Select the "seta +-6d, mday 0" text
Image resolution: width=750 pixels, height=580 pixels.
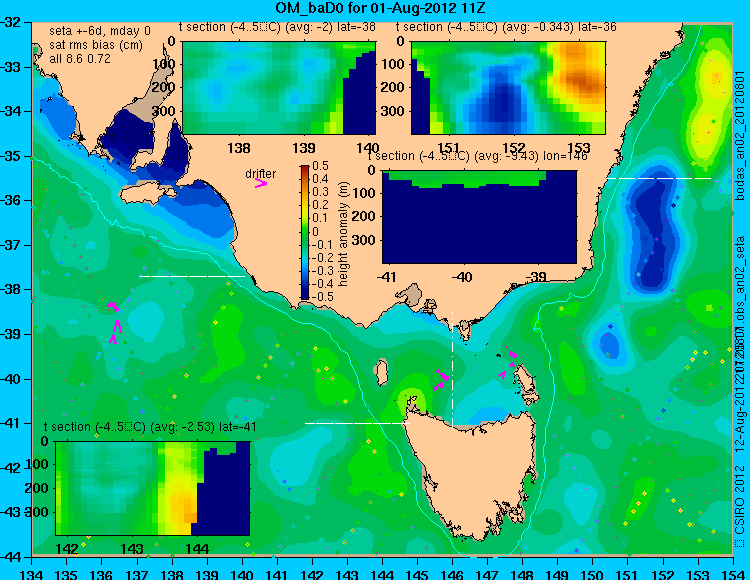100,31
